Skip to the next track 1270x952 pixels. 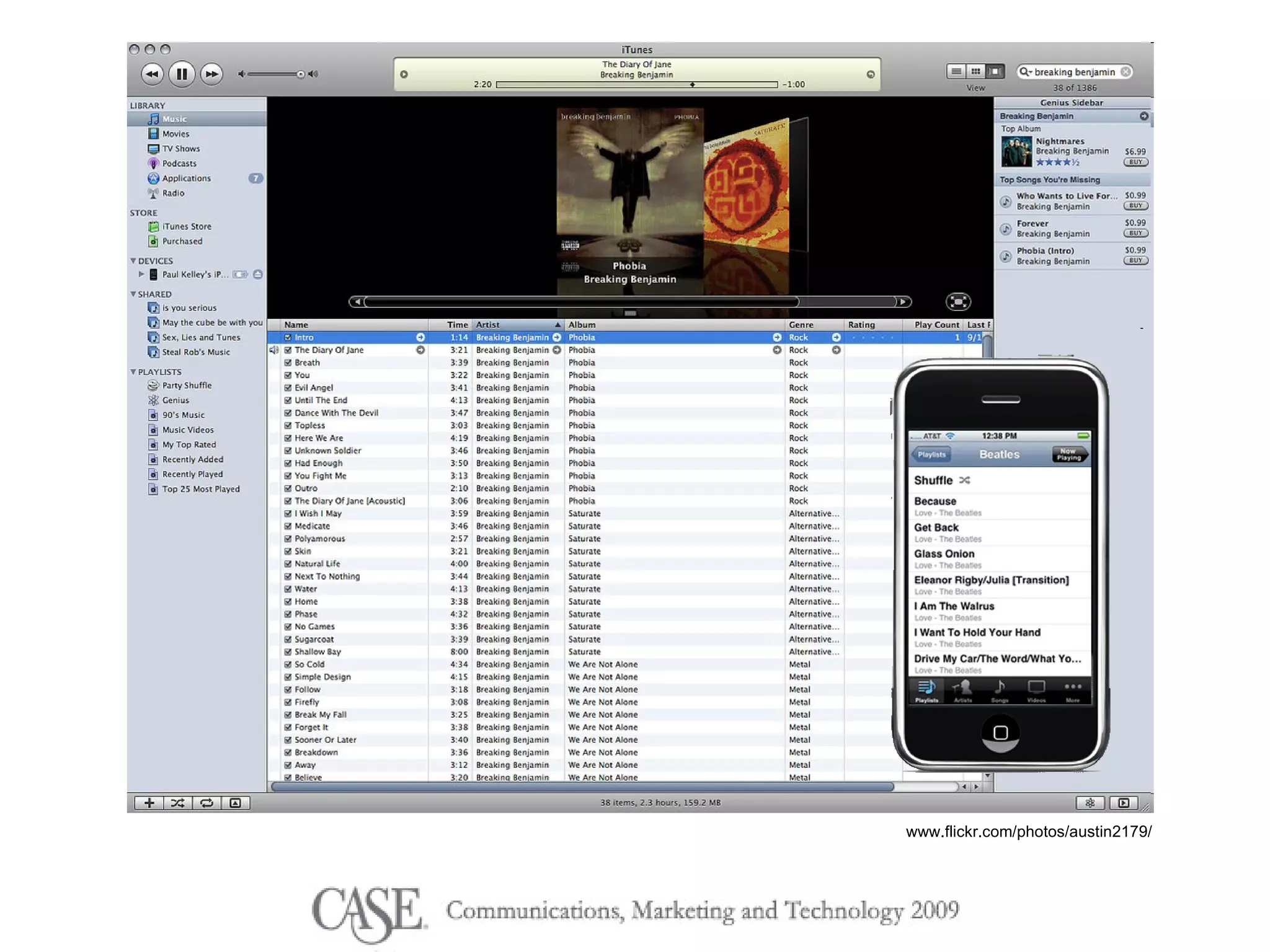(x=211, y=74)
